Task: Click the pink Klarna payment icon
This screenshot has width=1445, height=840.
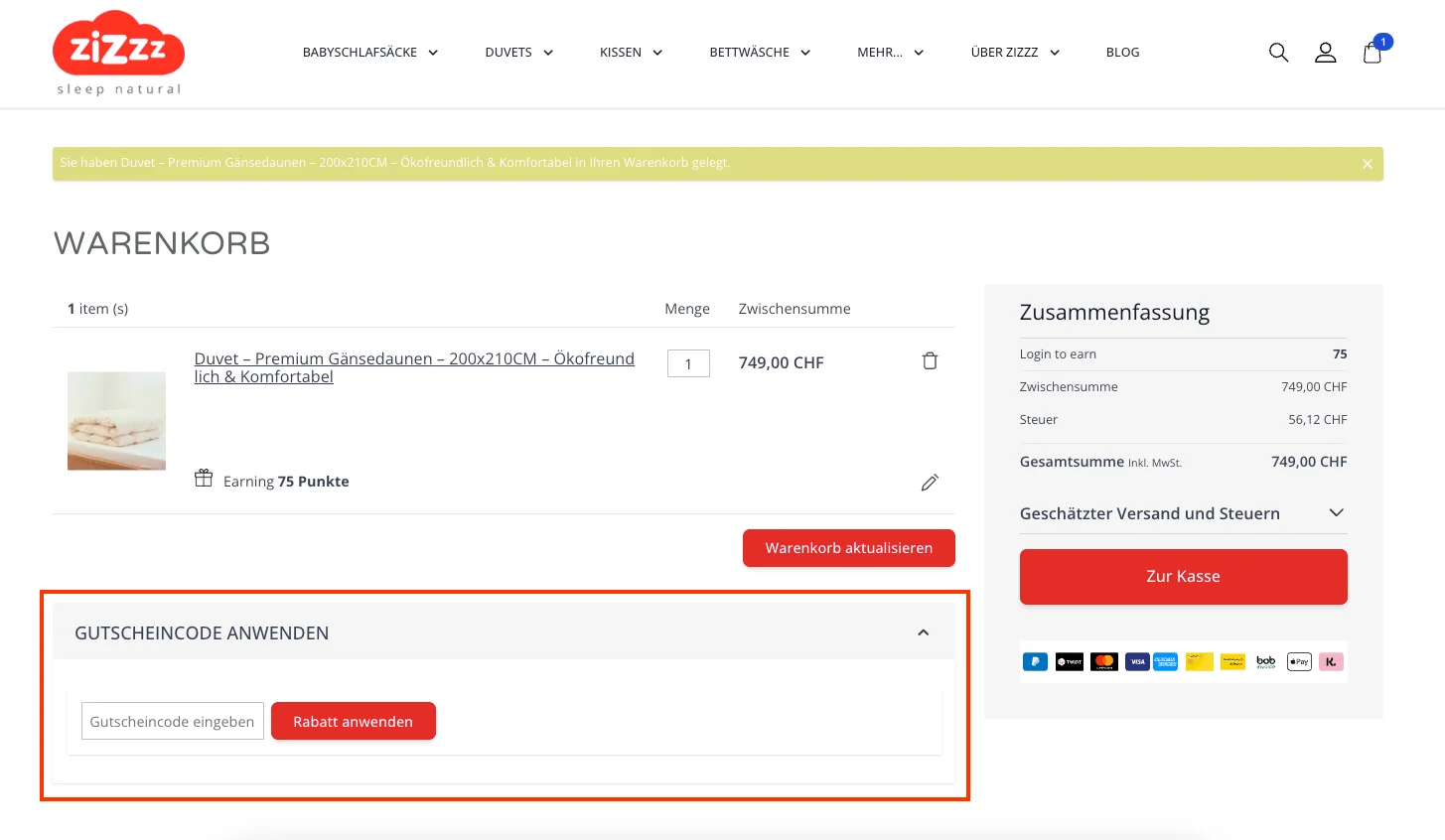Action: [1331, 661]
